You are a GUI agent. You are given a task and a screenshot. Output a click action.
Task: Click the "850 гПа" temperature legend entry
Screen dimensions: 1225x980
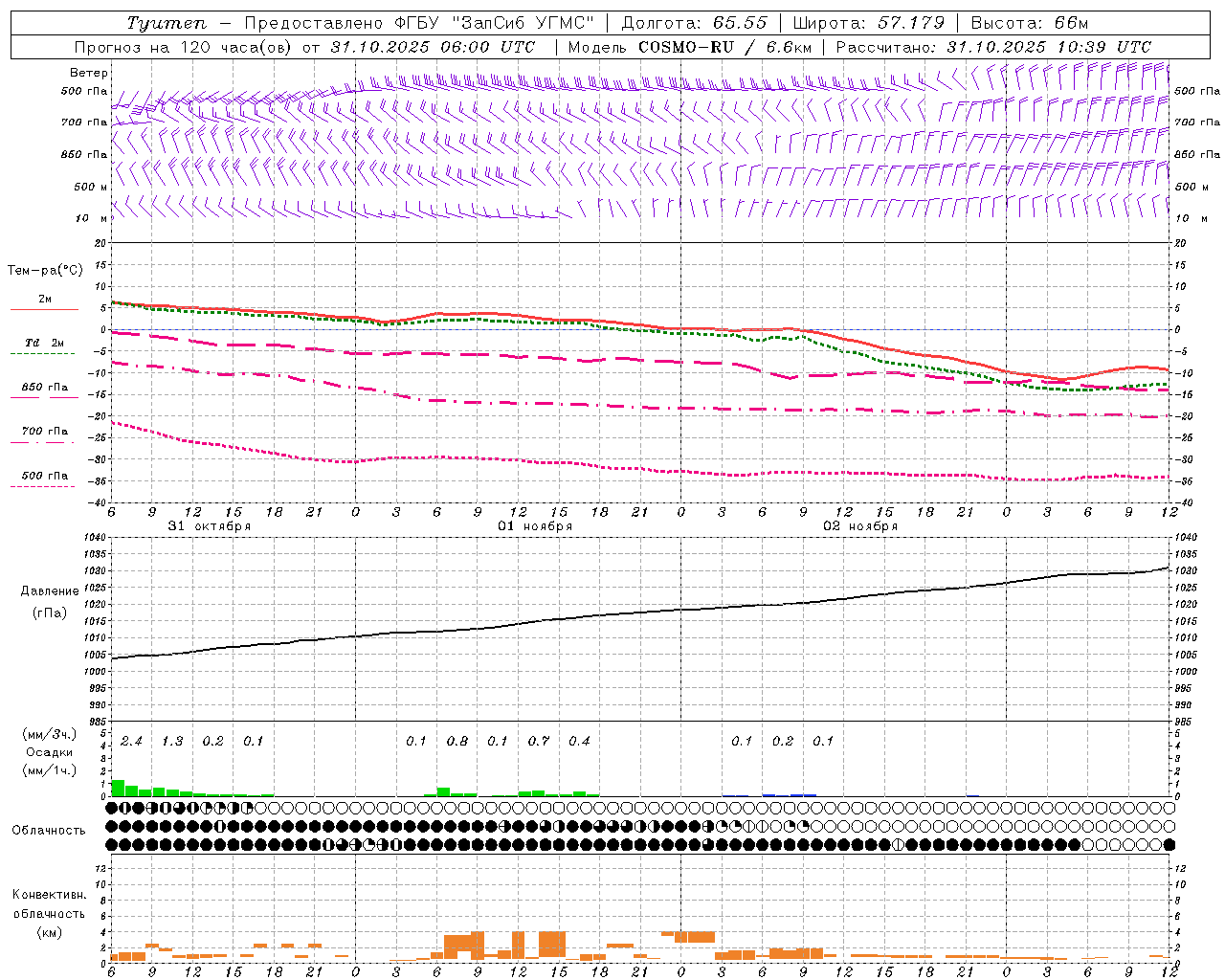click(x=44, y=388)
